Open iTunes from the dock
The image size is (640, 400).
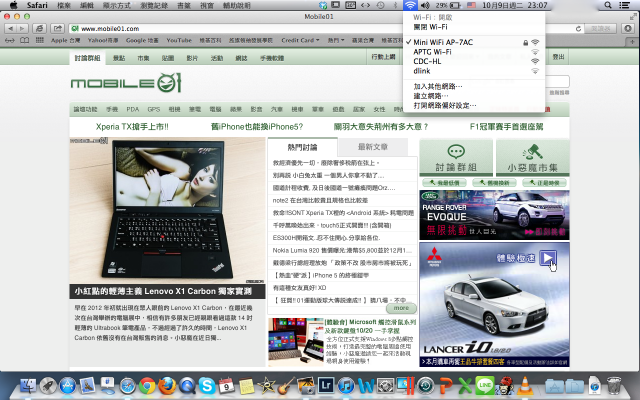pos(346,385)
